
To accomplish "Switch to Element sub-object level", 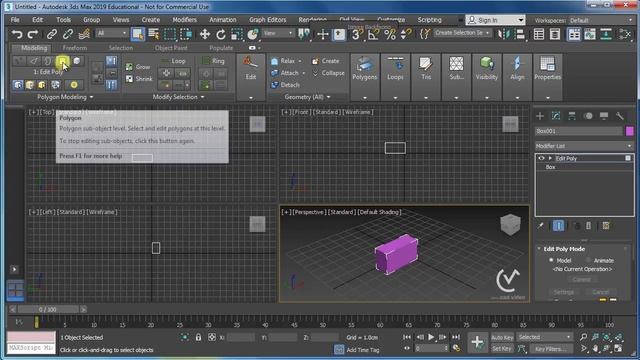I will pos(77,61).
